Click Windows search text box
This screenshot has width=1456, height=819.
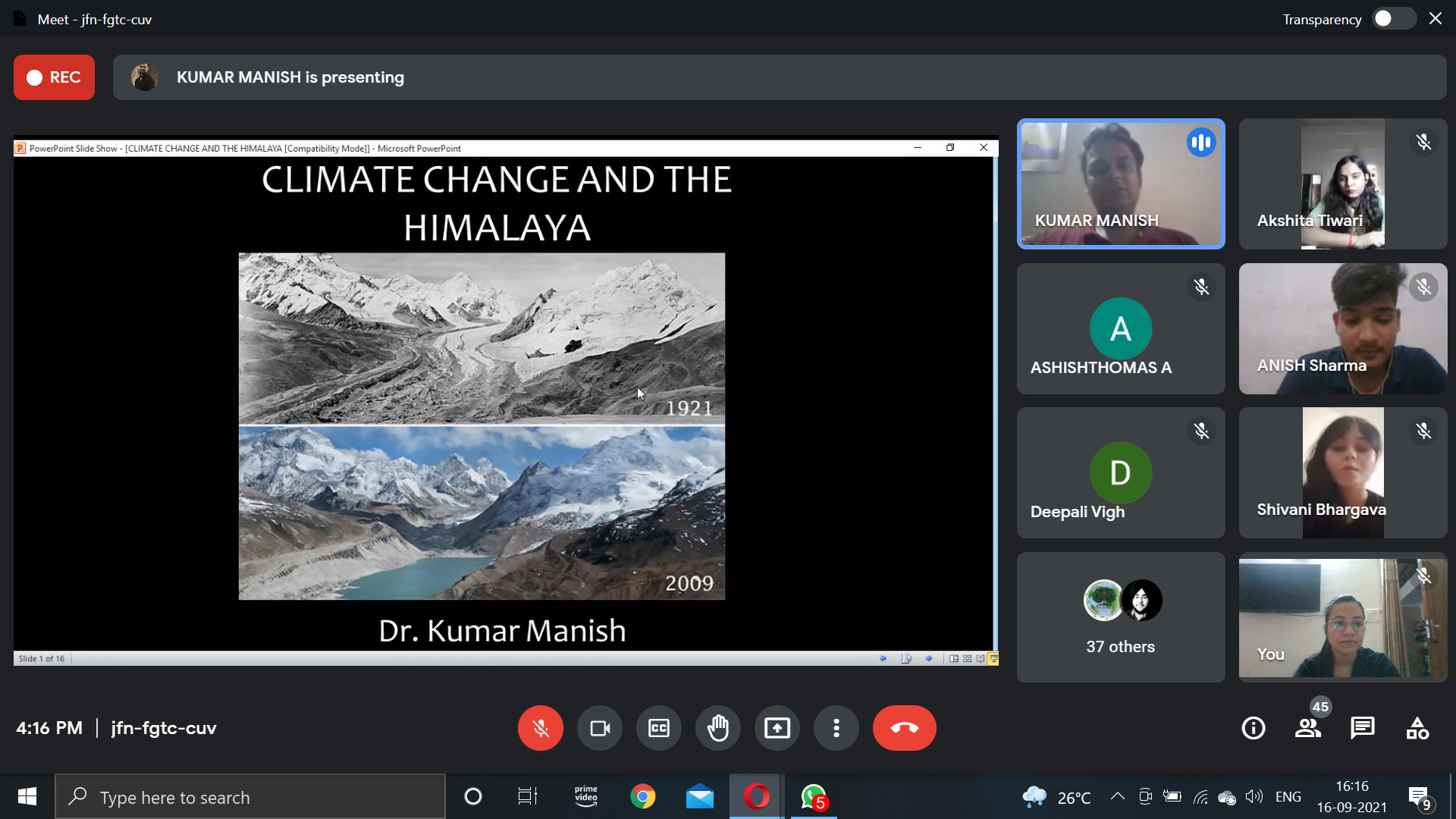tap(250, 797)
